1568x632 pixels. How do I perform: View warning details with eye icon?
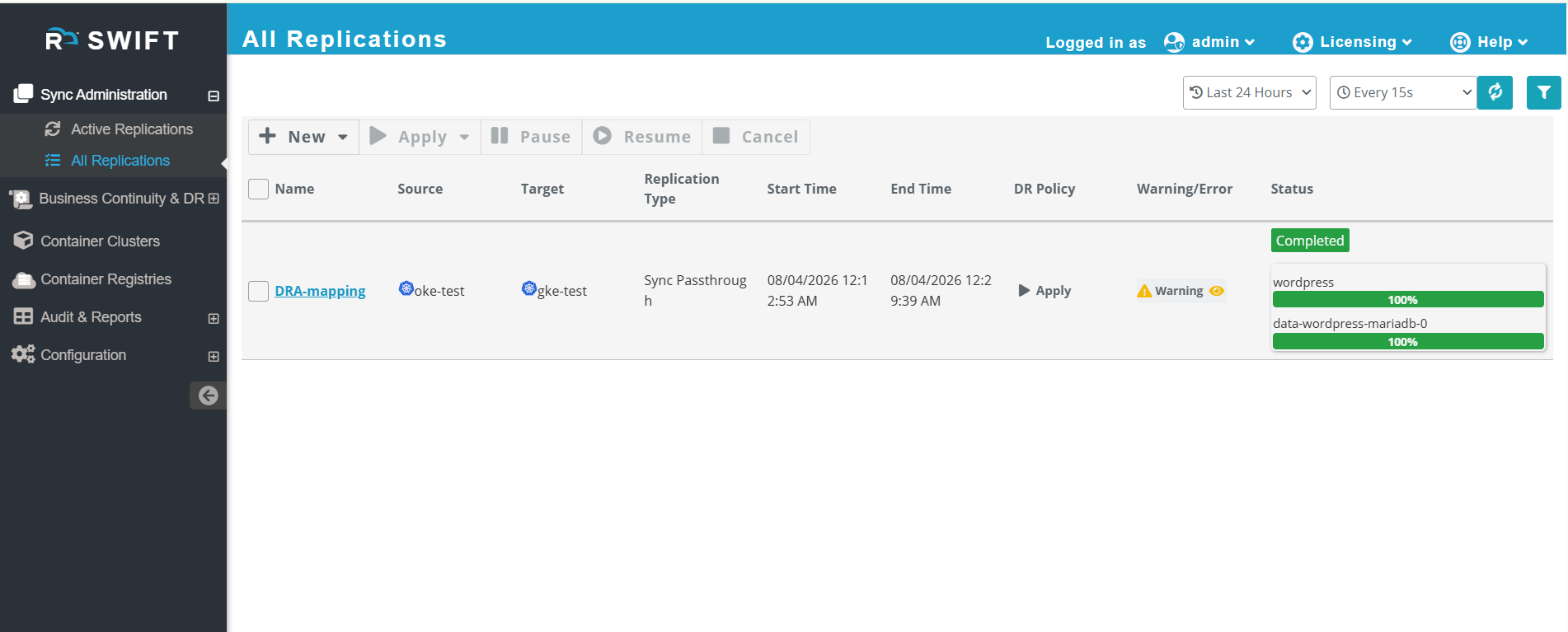pyautogui.click(x=1217, y=291)
